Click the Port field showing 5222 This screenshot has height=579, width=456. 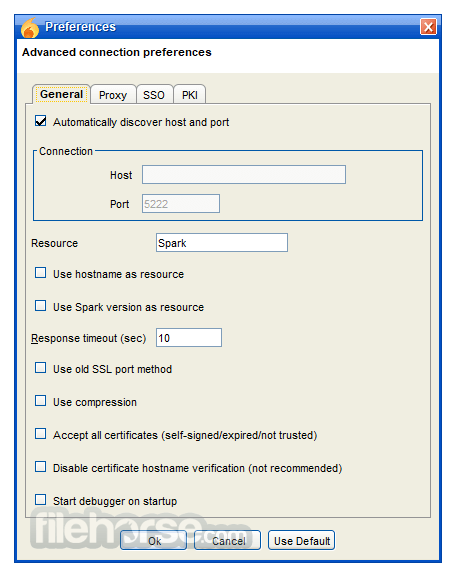(x=181, y=203)
